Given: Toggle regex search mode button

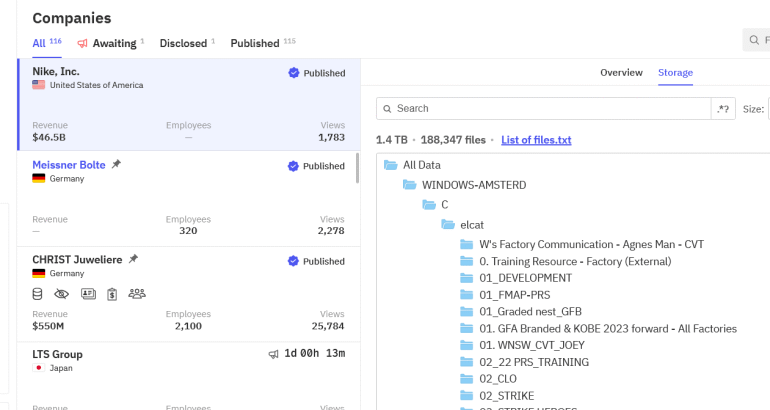Looking at the screenshot, I should 722,108.
